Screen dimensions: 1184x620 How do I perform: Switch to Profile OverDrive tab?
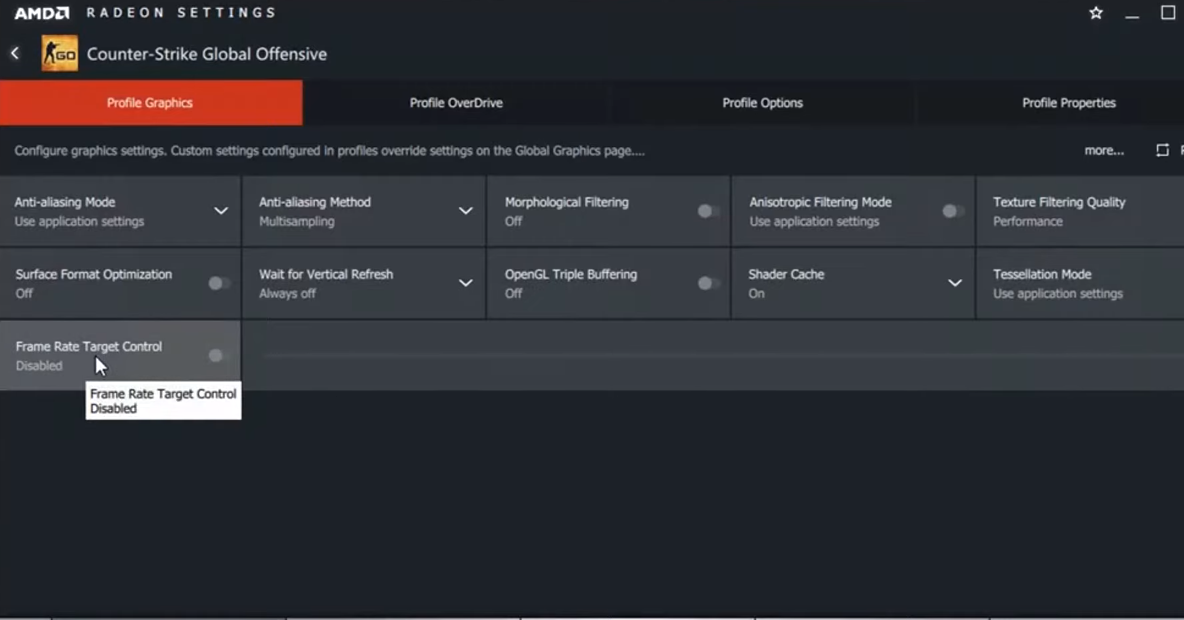tap(456, 103)
